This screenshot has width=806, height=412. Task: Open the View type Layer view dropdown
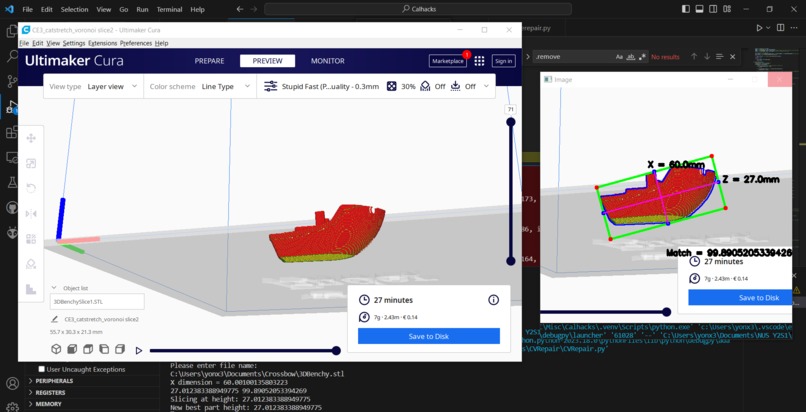94,86
